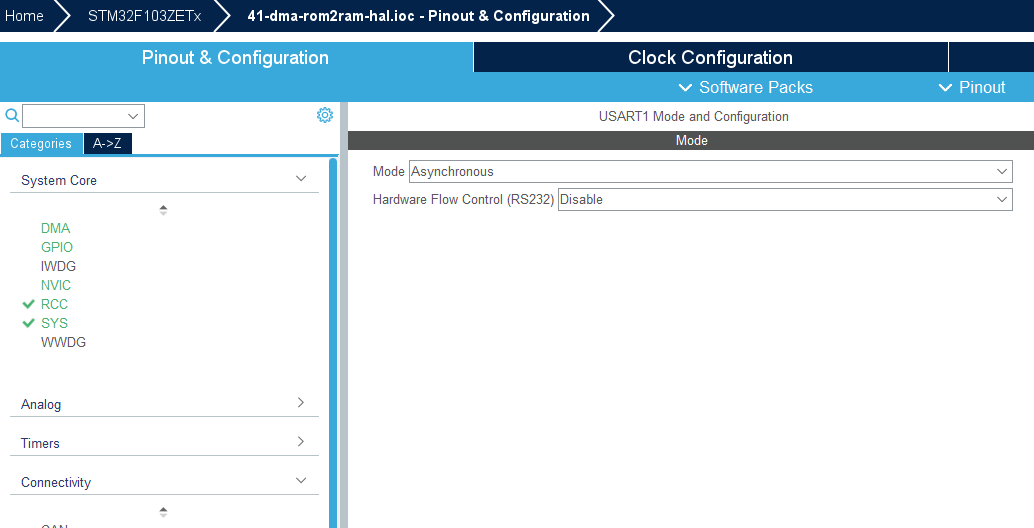The height and width of the screenshot is (528, 1034).
Task: Sort Connectivity items using arrows
Action: pos(163,512)
